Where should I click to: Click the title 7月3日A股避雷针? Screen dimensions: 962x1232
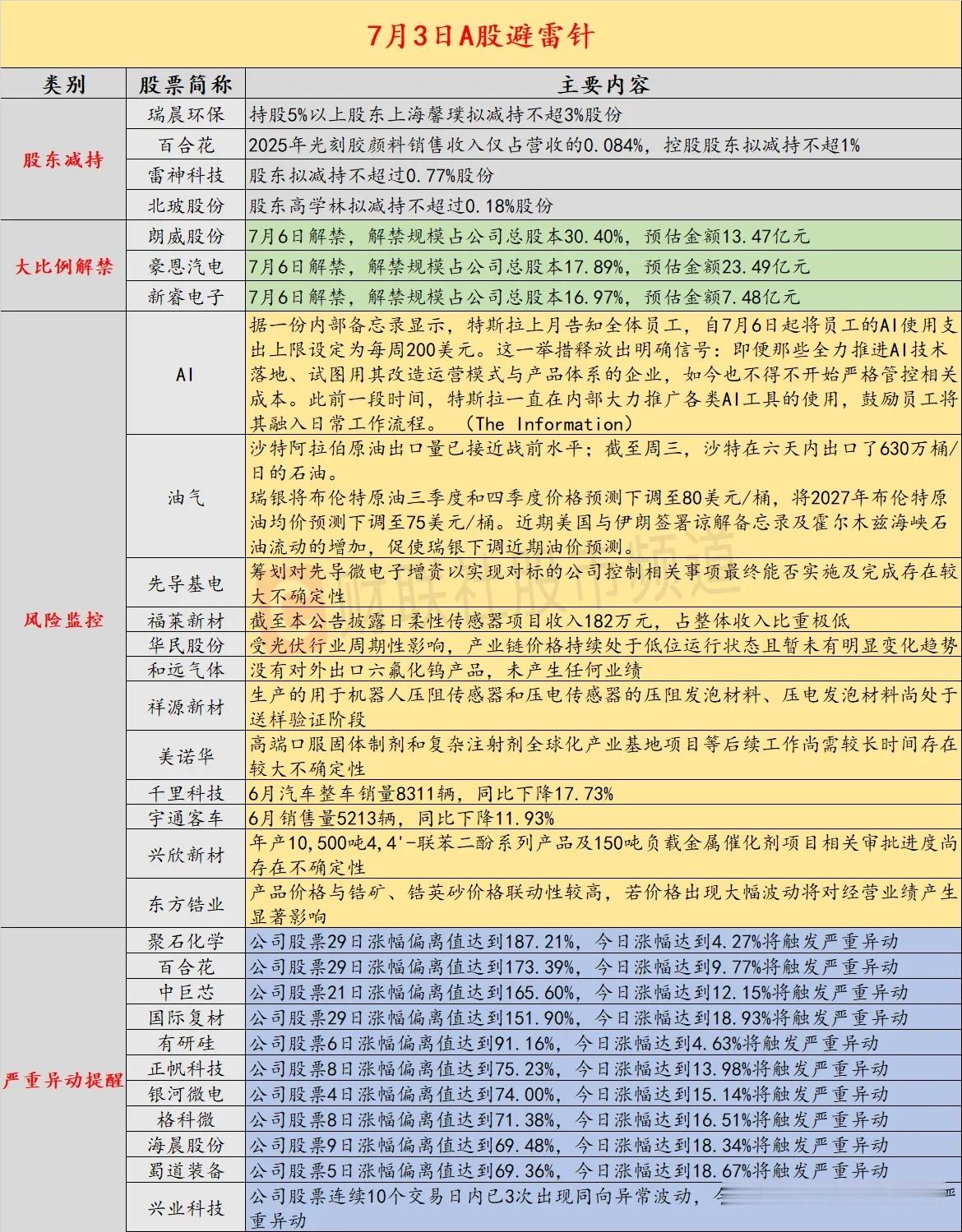[480, 36]
